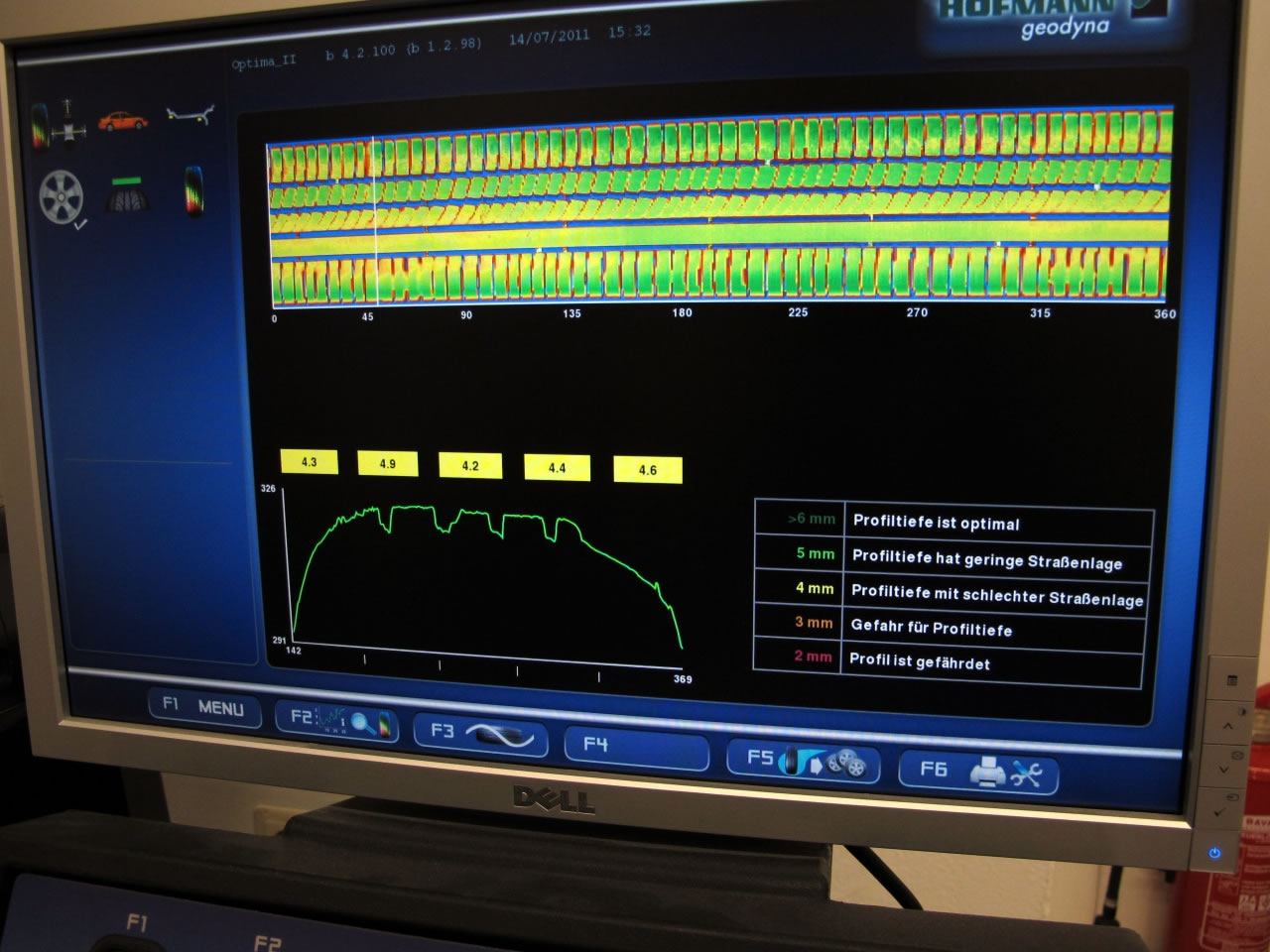Click the wheel balancer machine icon
1270x952 pixels.
(54, 124)
